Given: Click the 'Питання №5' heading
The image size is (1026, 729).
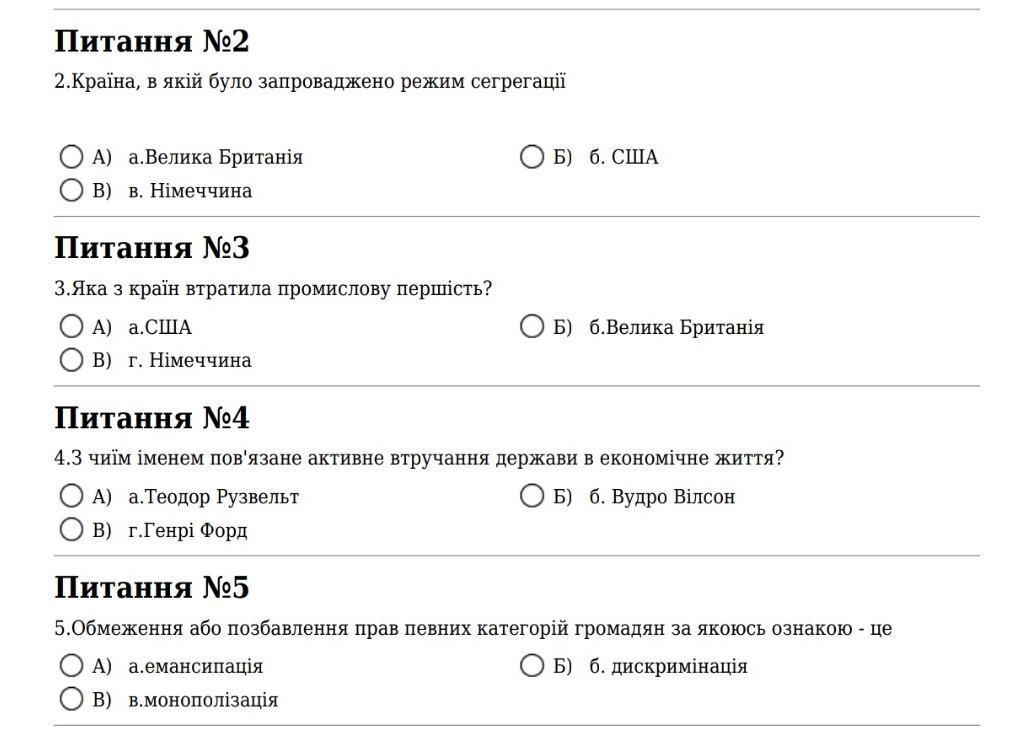Looking at the screenshot, I should pos(152,587).
